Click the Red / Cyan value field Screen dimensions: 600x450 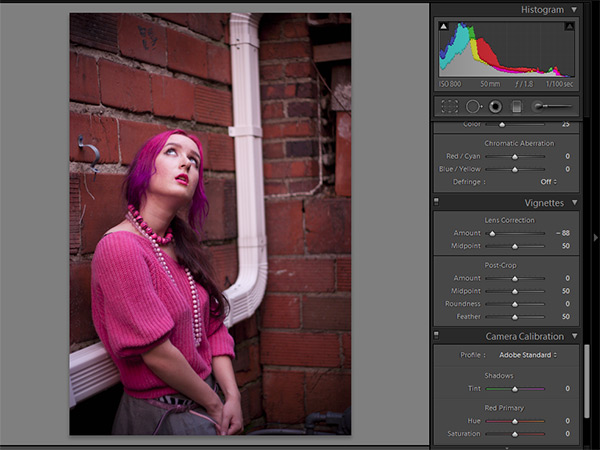pos(567,156)
